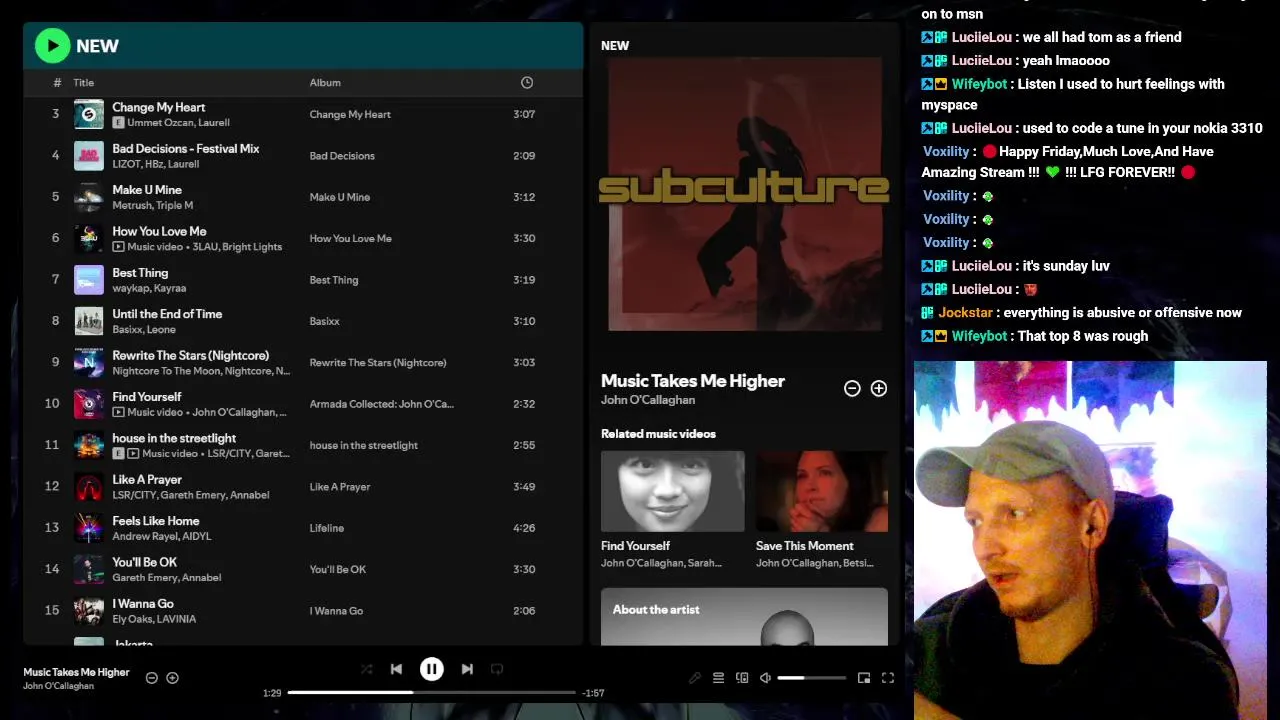
Task: Open artist link Basixx, Leone
Action: (144, 329)
